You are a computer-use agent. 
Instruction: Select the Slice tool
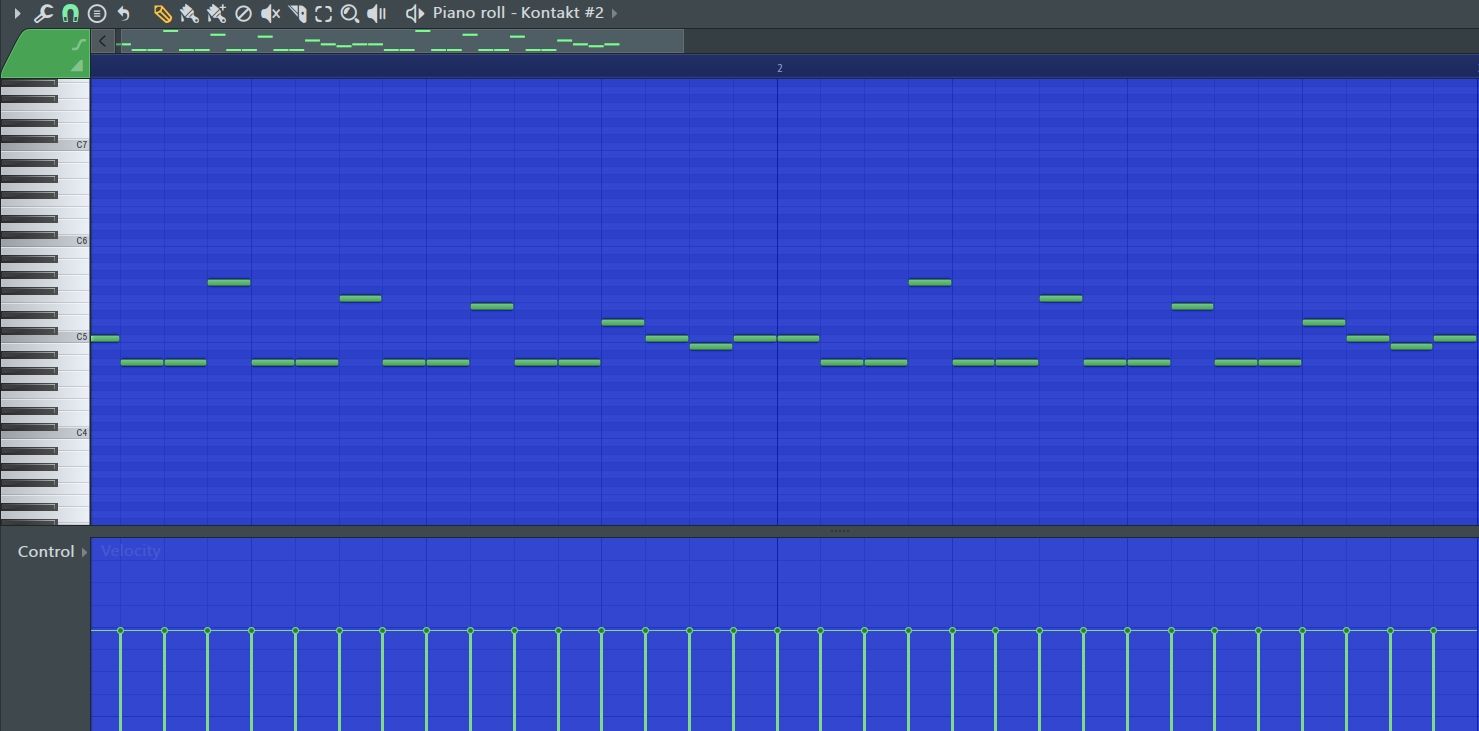pyautogui.click(x=297, y=13)
